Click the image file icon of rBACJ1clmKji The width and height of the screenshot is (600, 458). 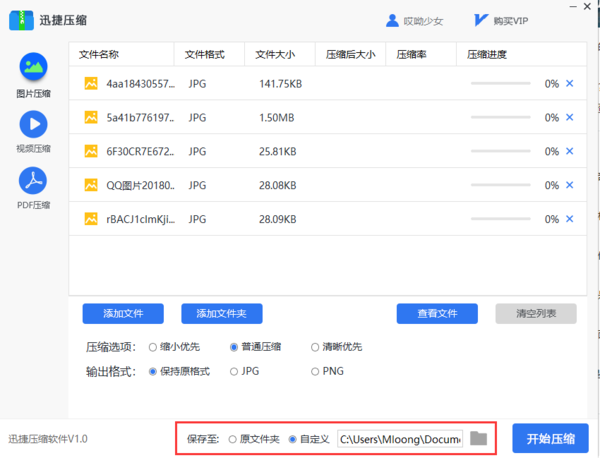91,219
